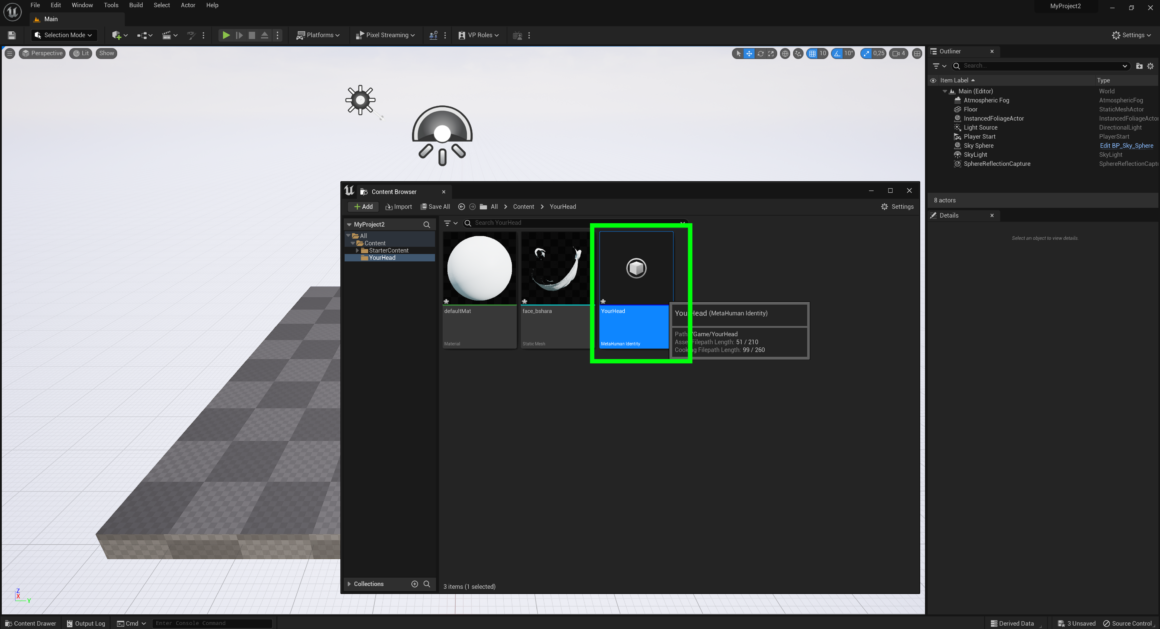Image resolution: width=1160 pixels, height=629 pixels.
Task: Click the Outliner search field
Action: pyautogui.click(x=1040, y=66)
